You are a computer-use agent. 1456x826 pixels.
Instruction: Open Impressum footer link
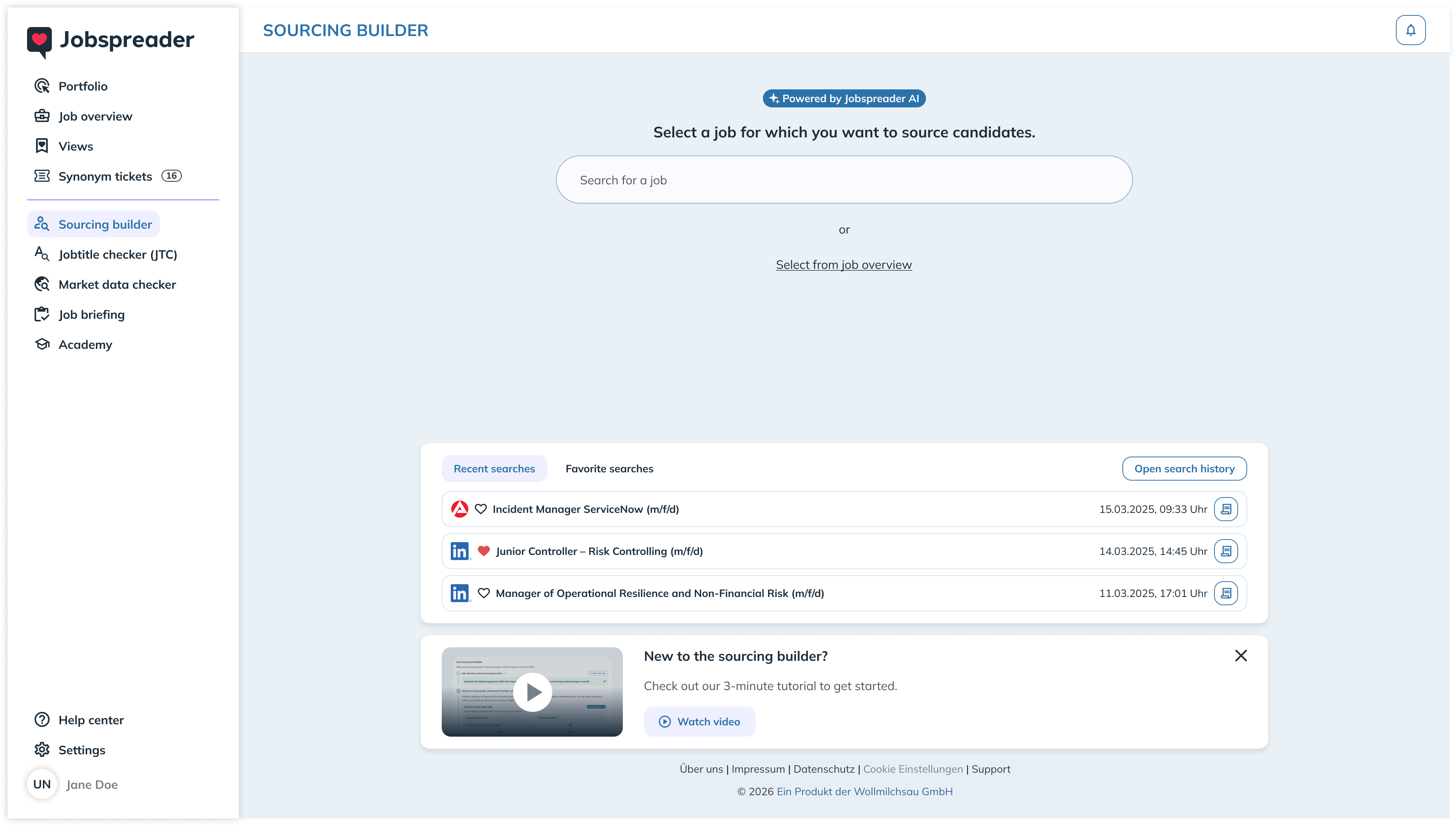click(758, 769)
